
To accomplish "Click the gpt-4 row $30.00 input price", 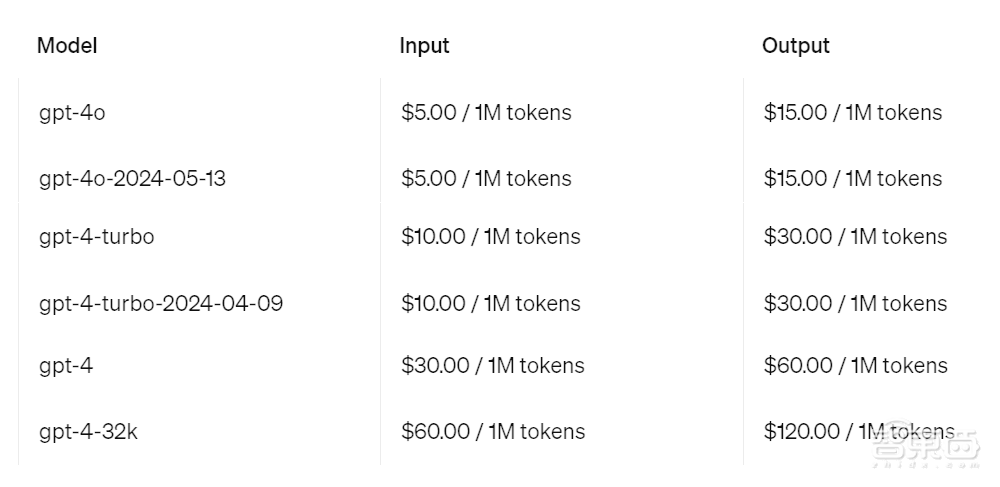I will coord(492,366).
